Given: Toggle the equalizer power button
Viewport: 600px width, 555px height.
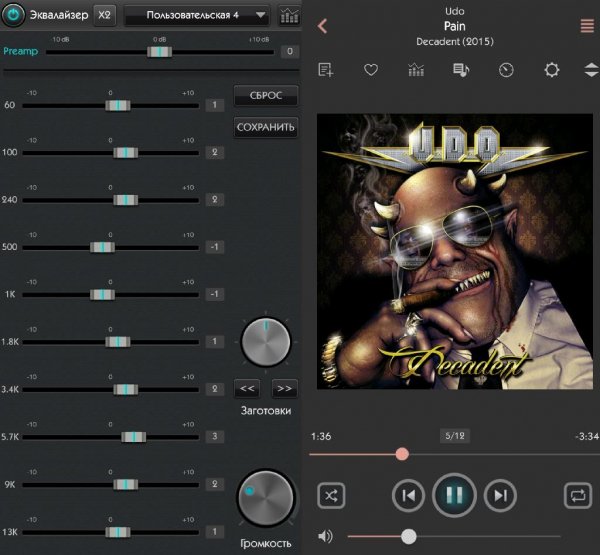Looking at the screenshot, I should tap(13, 15).
